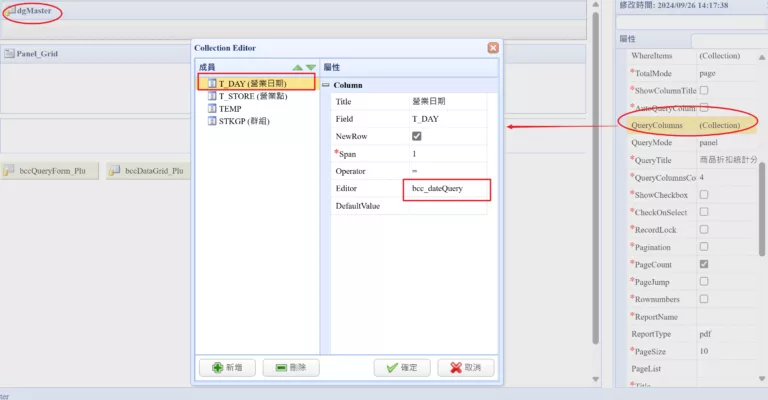The width and height of the screenshot is (768, 400).
Task: Select the bccDataGrid_Plu component
Action: [149, 171]
